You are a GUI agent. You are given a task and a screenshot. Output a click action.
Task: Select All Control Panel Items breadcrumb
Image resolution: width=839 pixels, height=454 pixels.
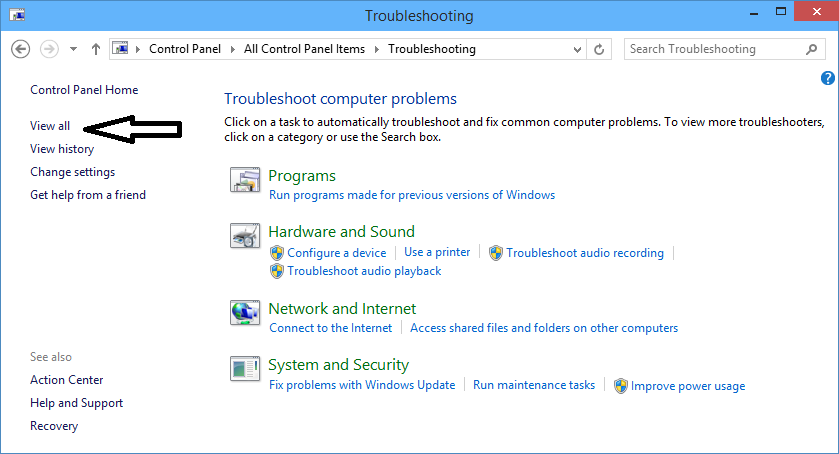tap(304, 49)
